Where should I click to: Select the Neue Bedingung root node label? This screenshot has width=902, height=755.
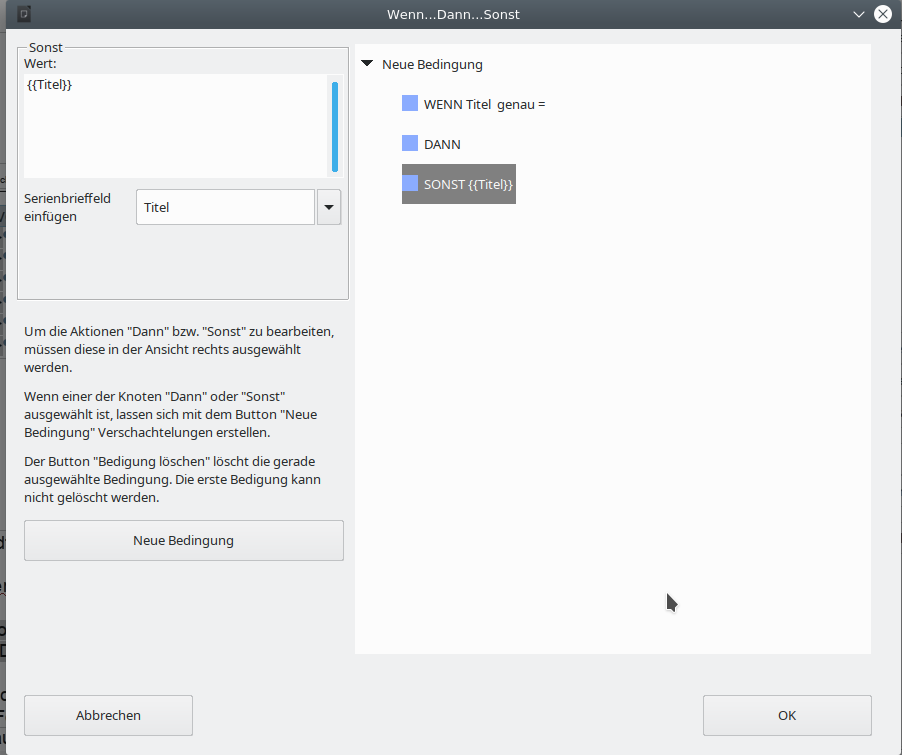click(432, 65)
